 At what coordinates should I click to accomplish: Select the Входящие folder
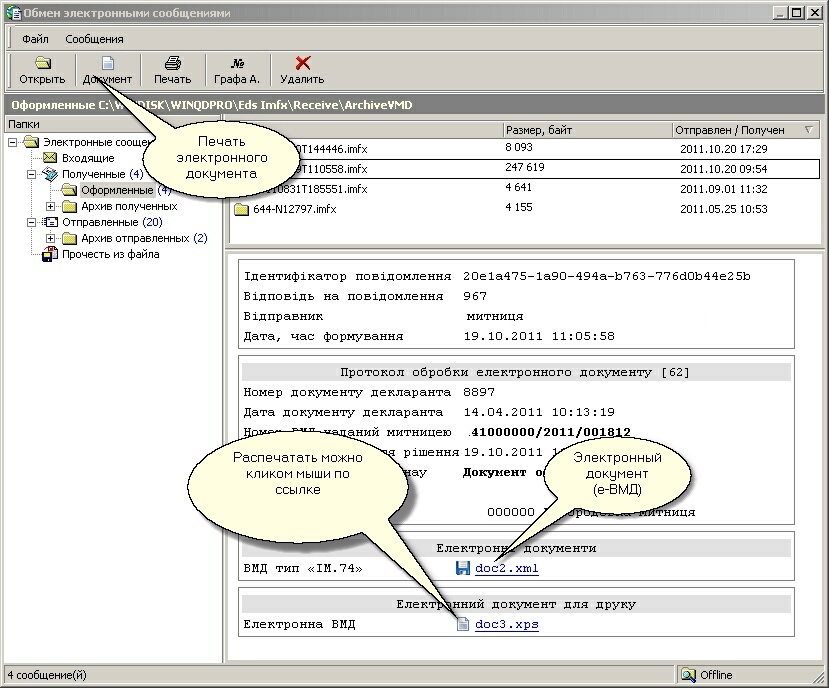pyautogui.click(x=88, y=158)
